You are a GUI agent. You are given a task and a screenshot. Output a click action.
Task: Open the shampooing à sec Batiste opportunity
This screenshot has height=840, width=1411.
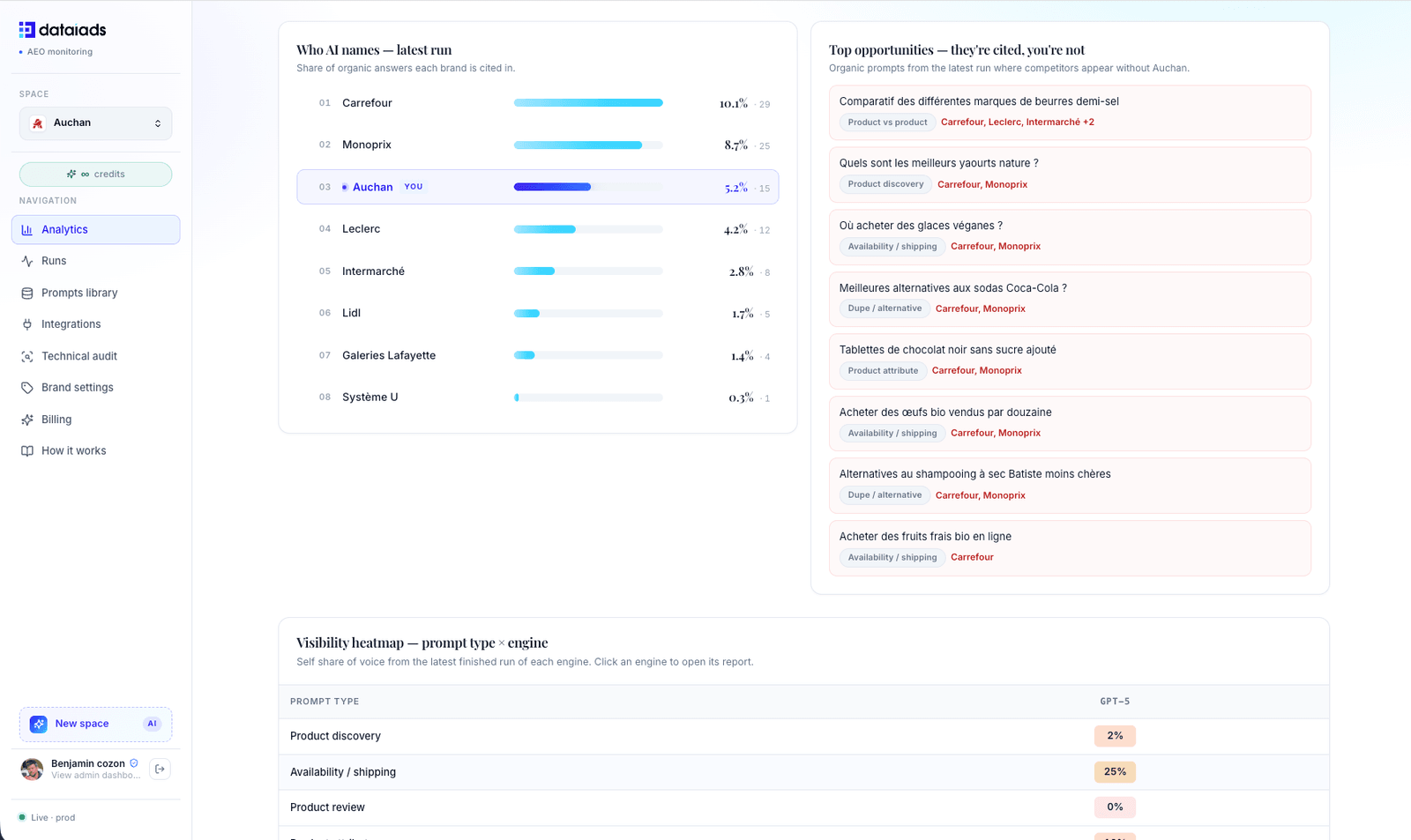[1070, 486]
